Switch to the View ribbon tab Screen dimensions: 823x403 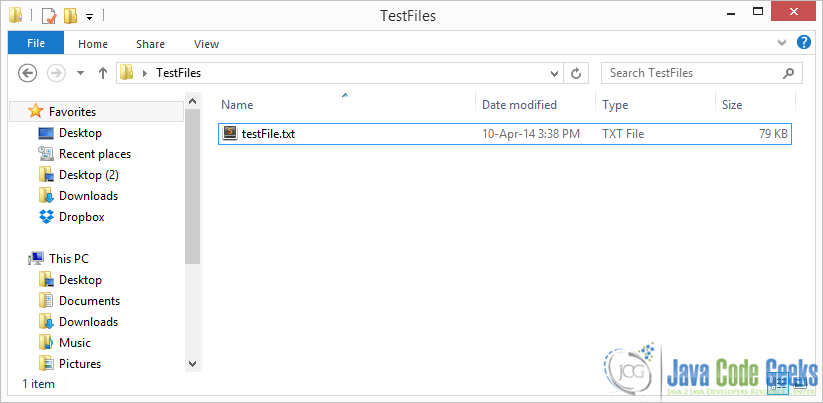206,44
